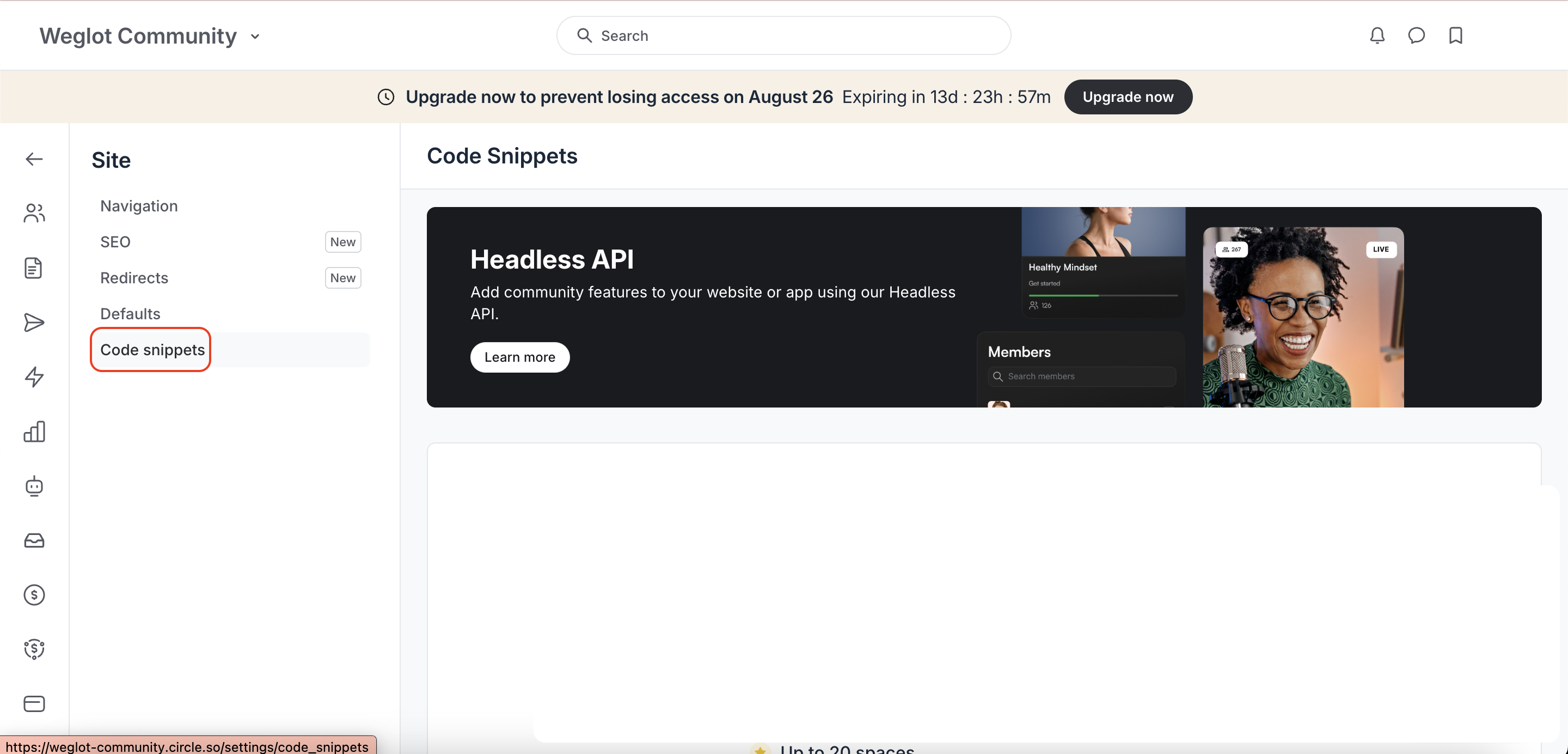Open the dollar affiliates icon with dots
Viewport: 1568px width, 754px height.
[34, 649]
